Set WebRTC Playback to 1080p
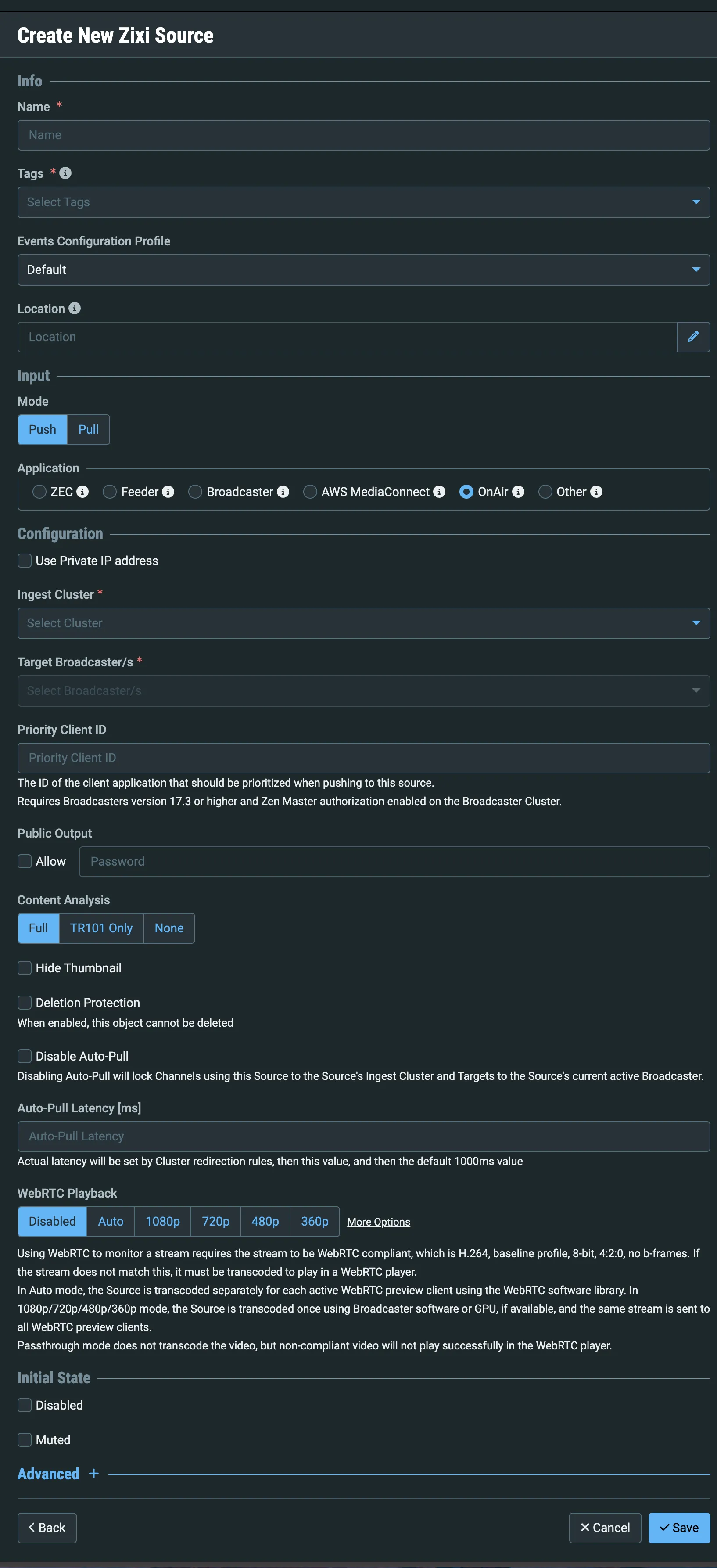 coord(162,1222)
